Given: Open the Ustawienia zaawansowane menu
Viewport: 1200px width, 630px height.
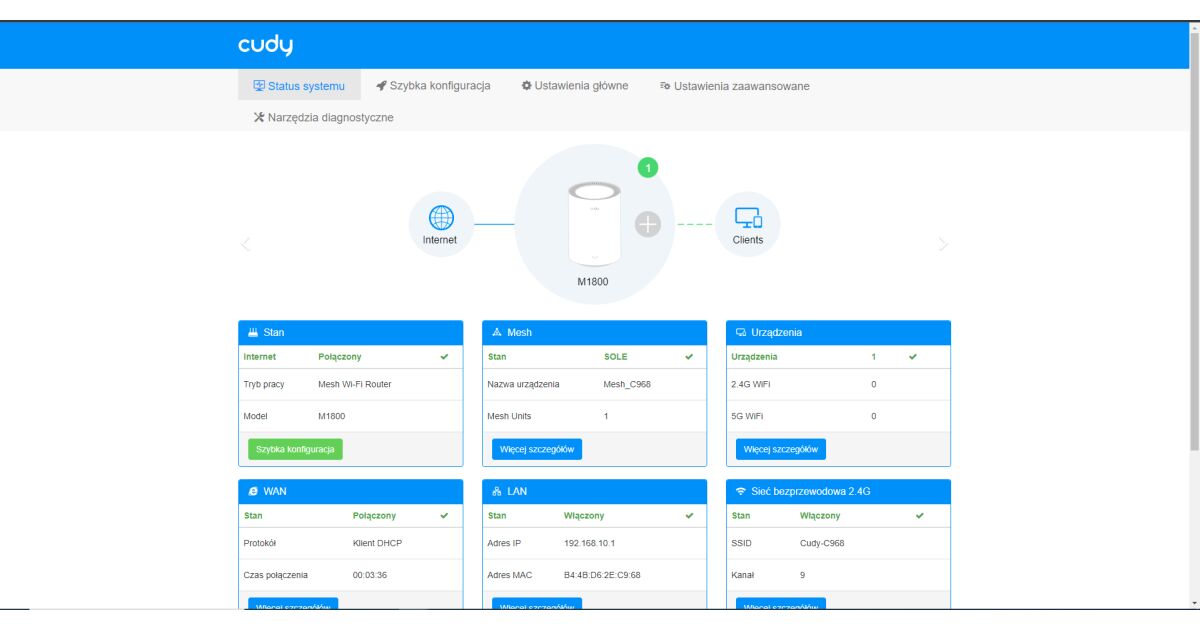Looking at the screenshot, I should [x=734, y=86].
